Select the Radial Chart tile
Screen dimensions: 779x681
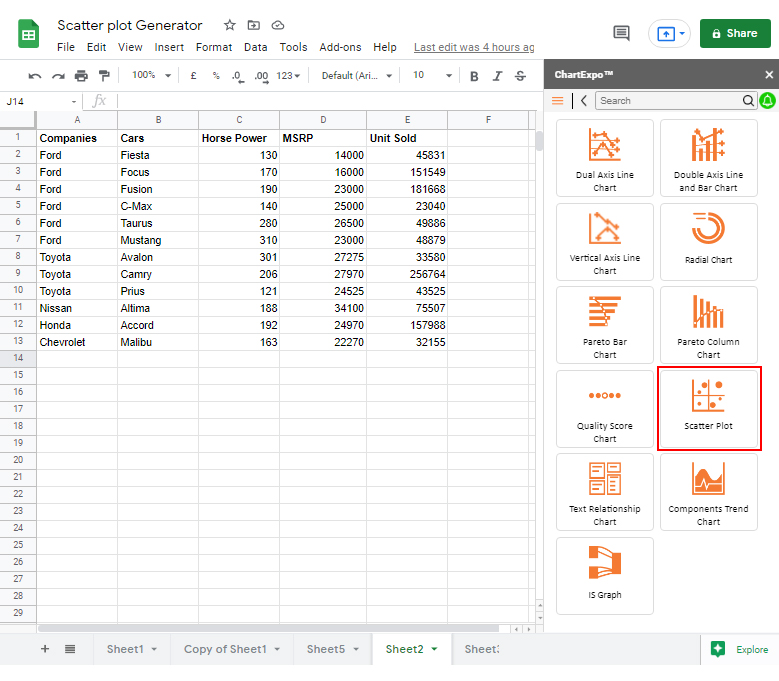point(708,242)
